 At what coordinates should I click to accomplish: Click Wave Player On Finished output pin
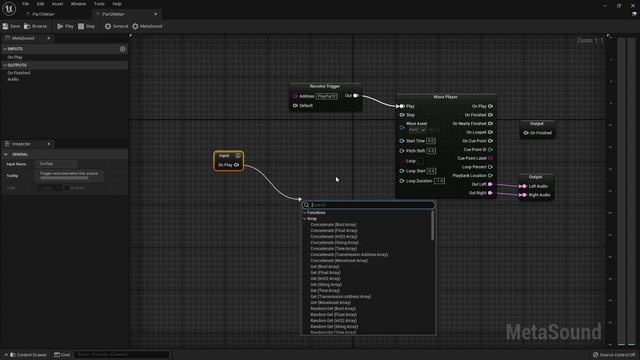coord(490,115)
